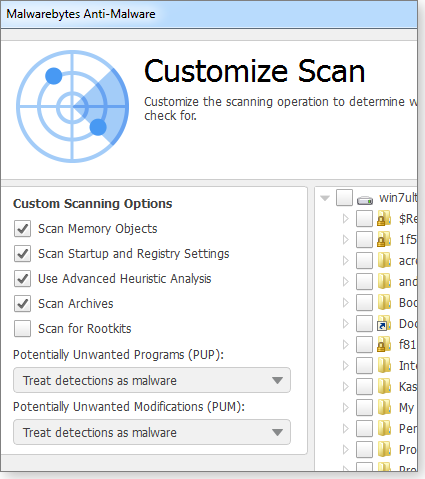Select the 1f5 folder name
Screen dimensions: 425x479
[x=408, y=240]
